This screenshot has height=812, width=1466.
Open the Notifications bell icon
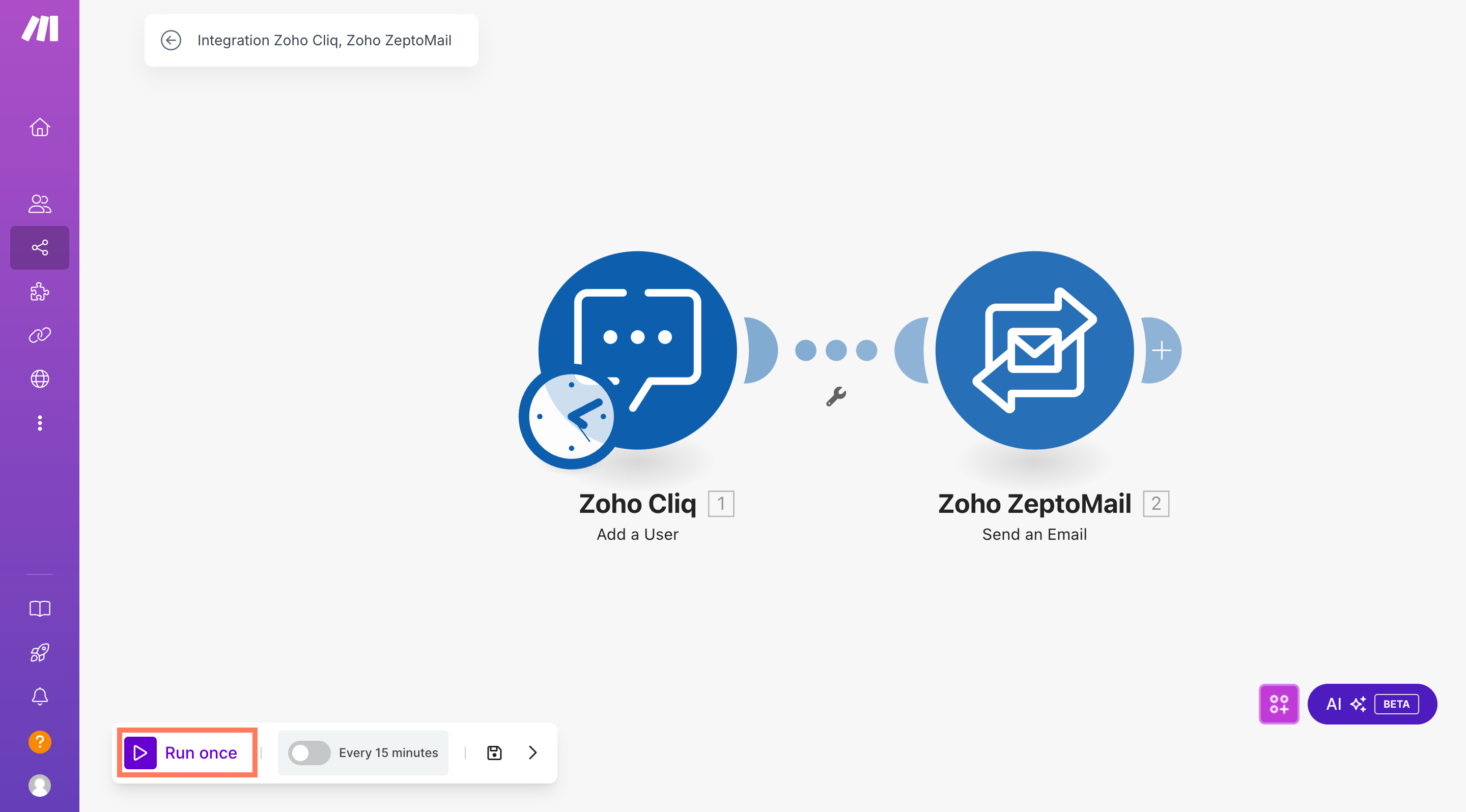point(39,696)
